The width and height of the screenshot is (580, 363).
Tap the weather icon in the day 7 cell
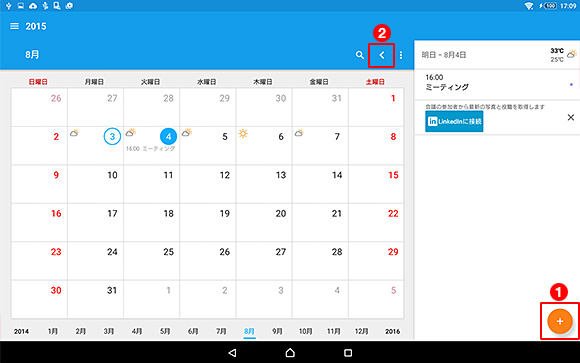click(x=299, y=132)
